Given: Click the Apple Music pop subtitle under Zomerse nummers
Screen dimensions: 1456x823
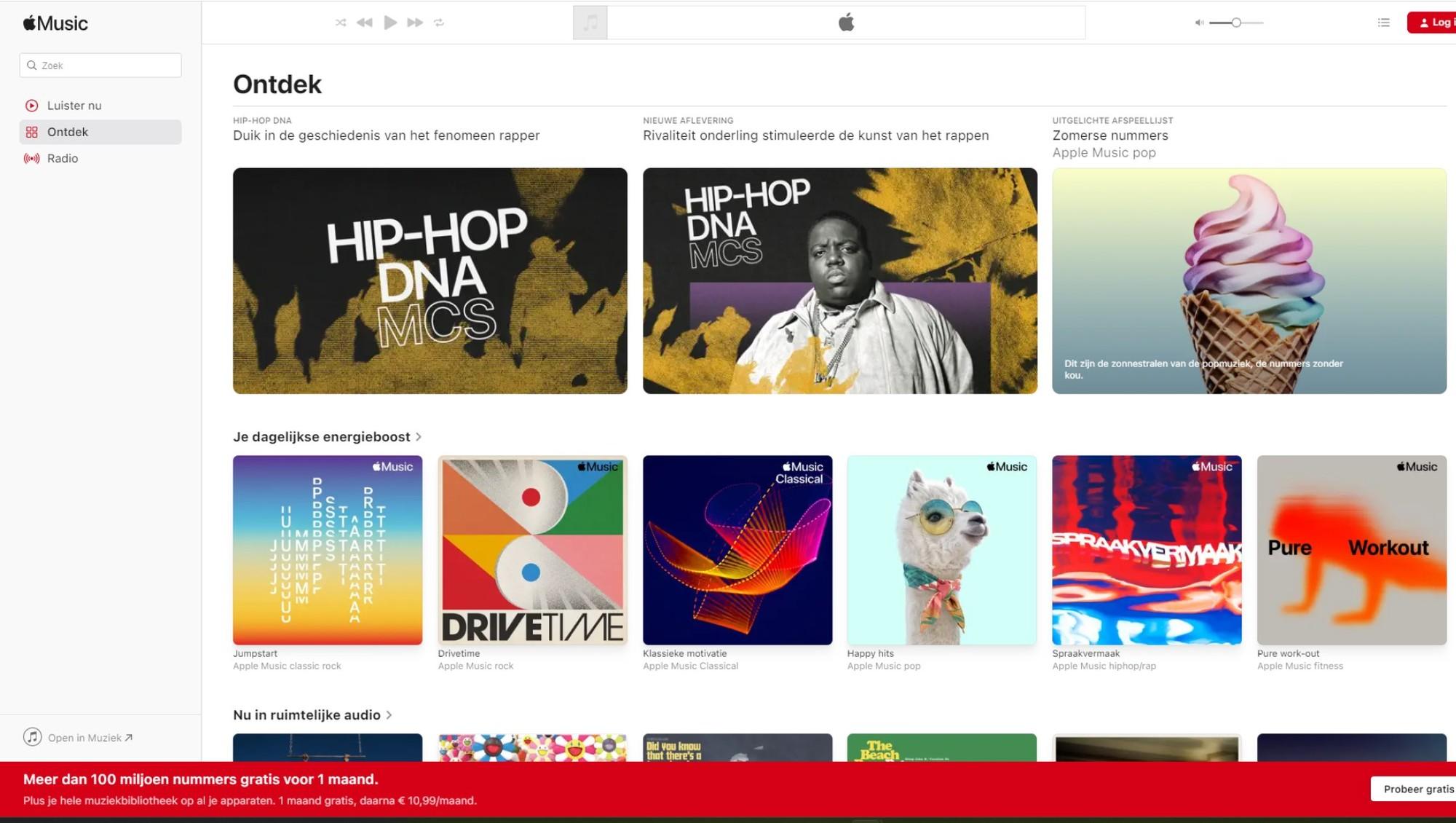Looking at the screenshot, I should coord(1104,153).
